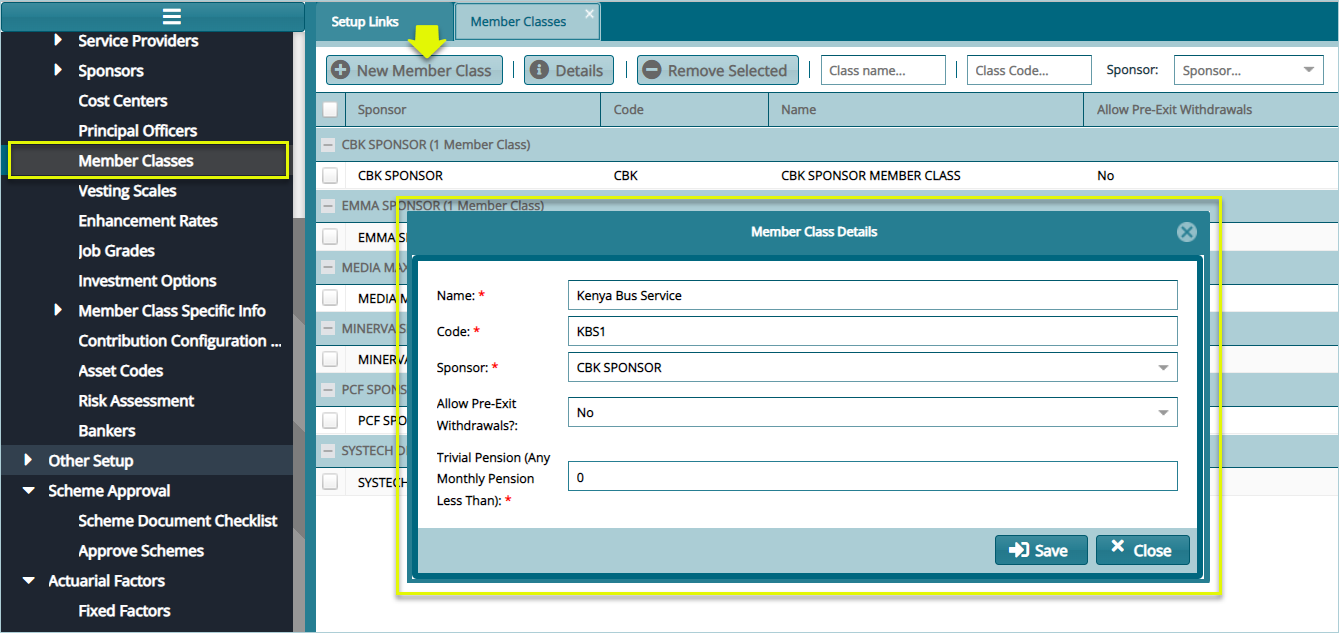
Task: Open Enhancement Rates from the sidebar
Action: click(x=148, y=221)
